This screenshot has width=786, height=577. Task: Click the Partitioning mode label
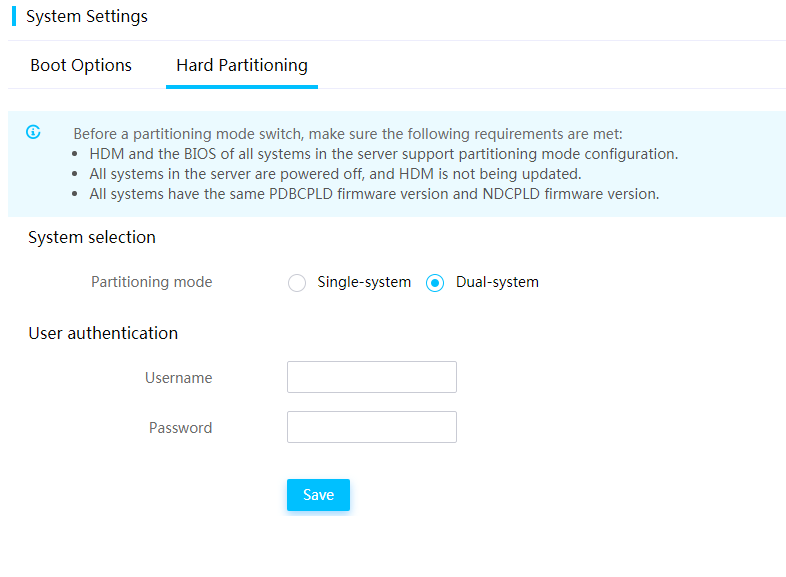(x=151, y=282)
